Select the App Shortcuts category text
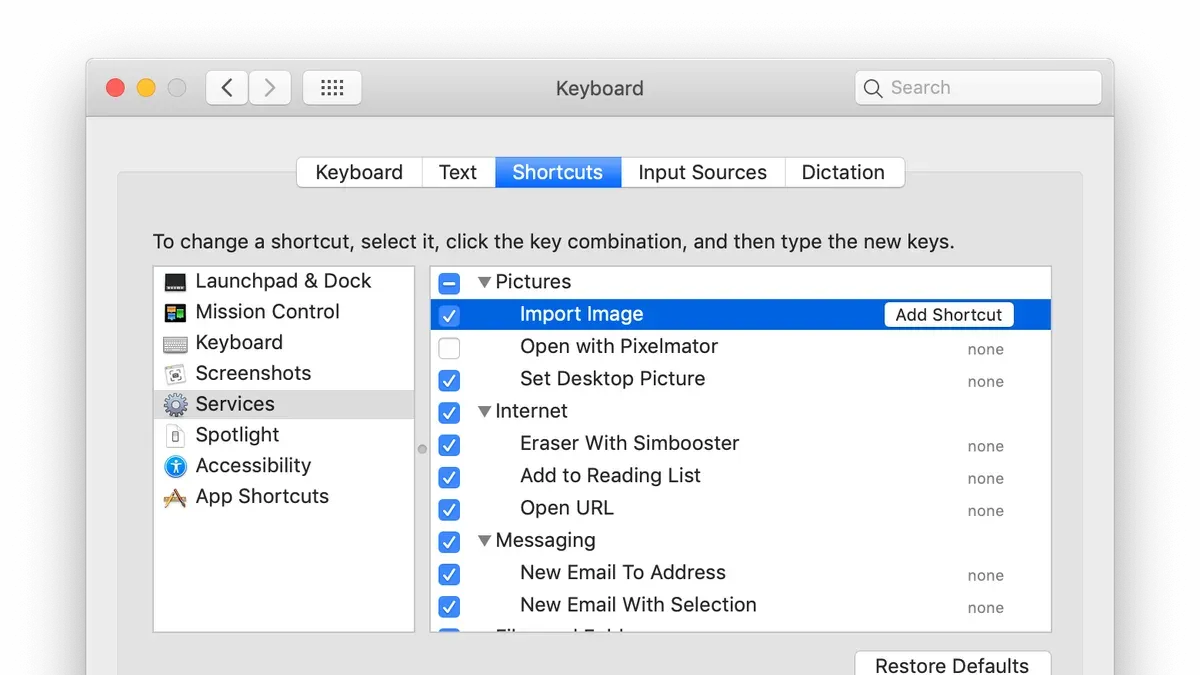This screenshot has width=1200, height=675. click(x=262, y=497)
